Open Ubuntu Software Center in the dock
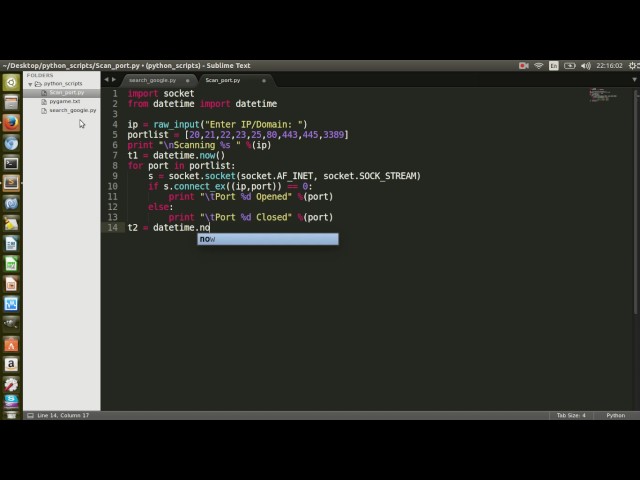640x480 pixels. [11, 344]
